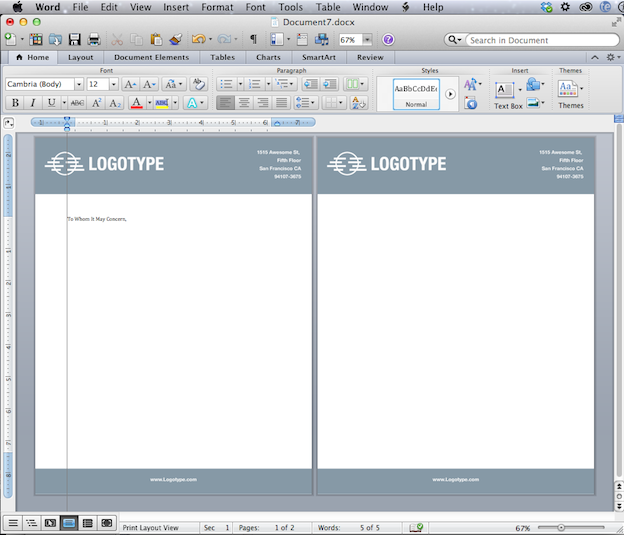This screenshot has height=535, width=624.
Task: Click the Clear Formatting icon
Action: tap(198, 85)
